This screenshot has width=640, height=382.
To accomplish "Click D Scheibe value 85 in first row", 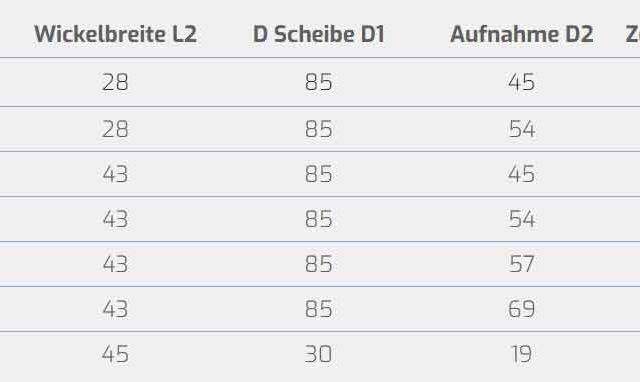I will (319, 82).
